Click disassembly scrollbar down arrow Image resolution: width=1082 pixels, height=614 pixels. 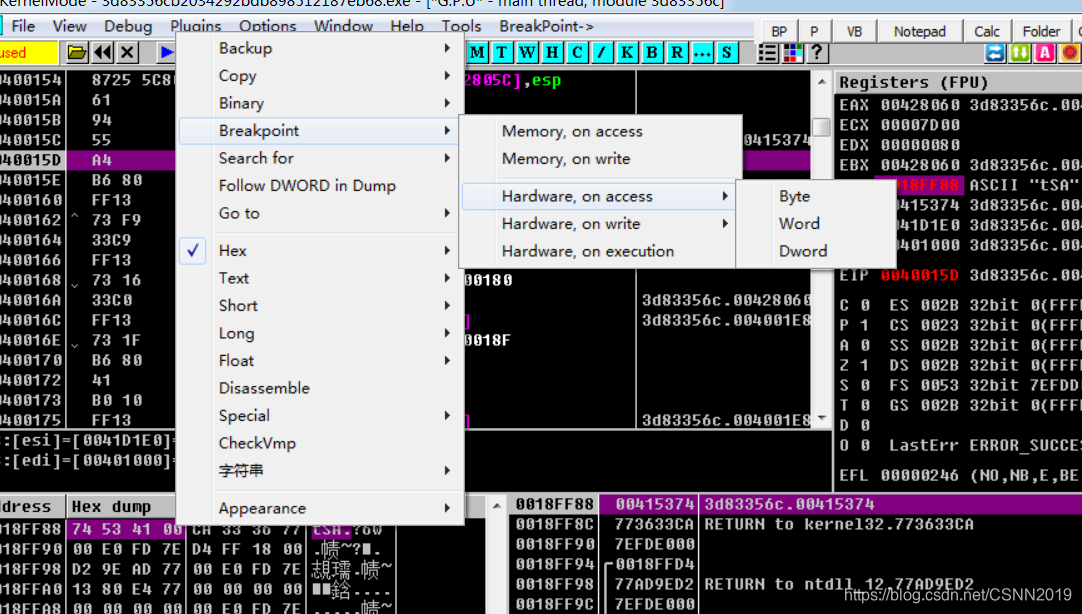coord(821,418)
